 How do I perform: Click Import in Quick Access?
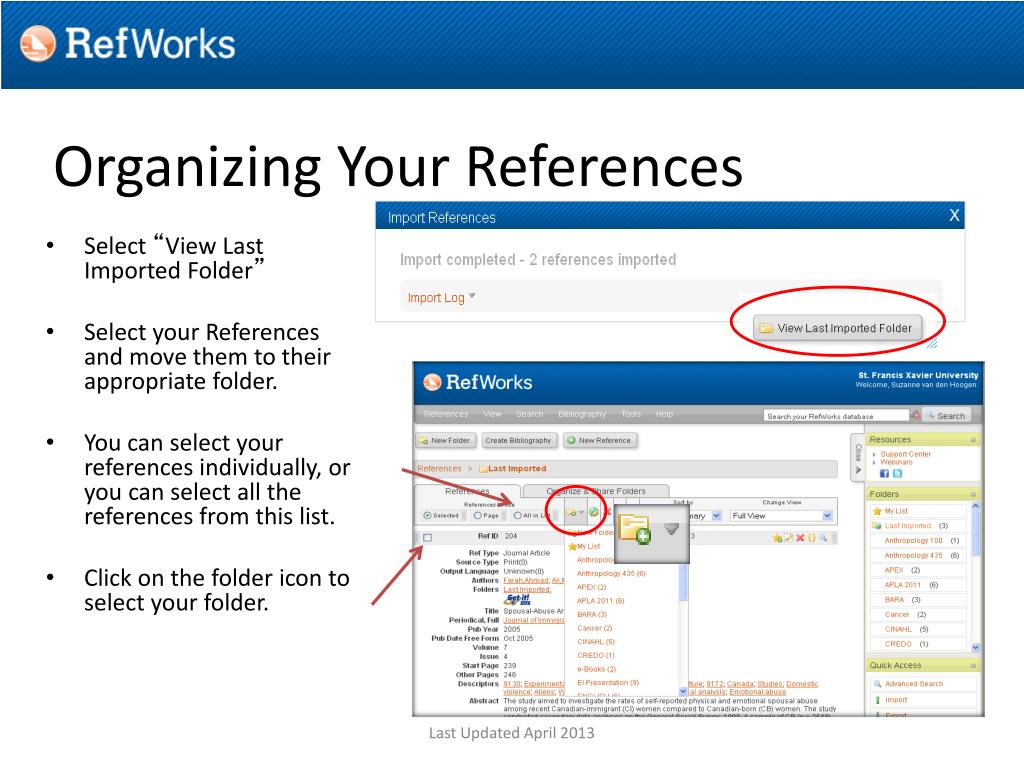click(896, 700)
